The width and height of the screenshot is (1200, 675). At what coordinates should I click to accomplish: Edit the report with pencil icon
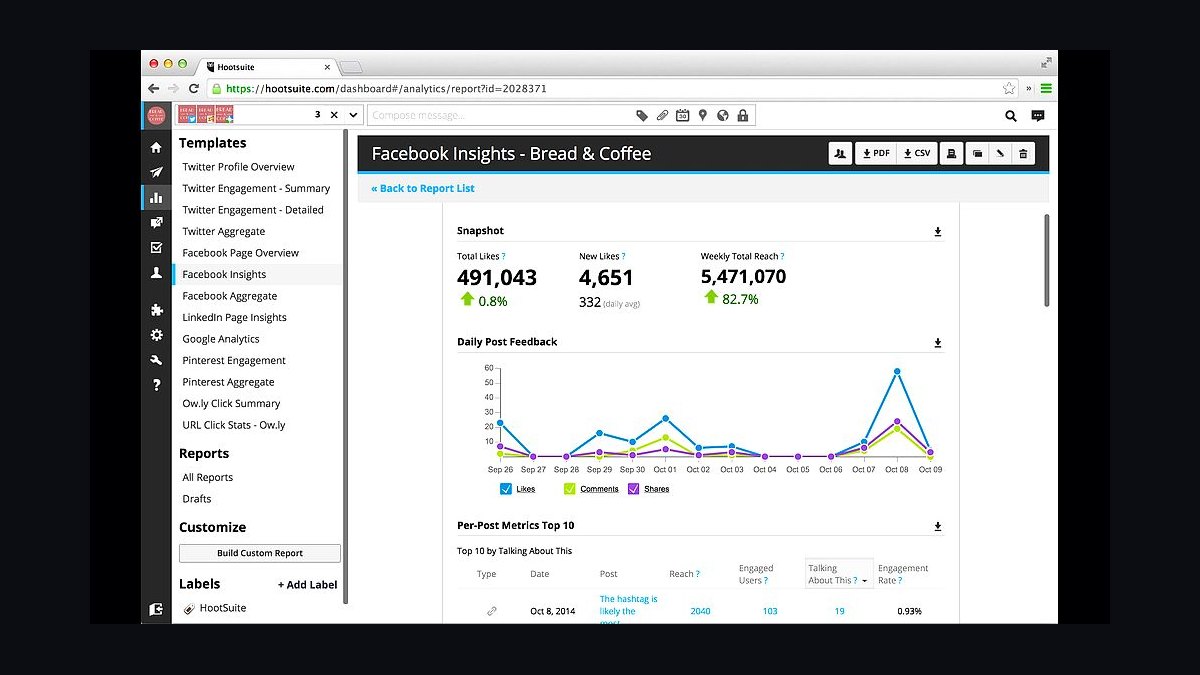tap(1000, 154)
